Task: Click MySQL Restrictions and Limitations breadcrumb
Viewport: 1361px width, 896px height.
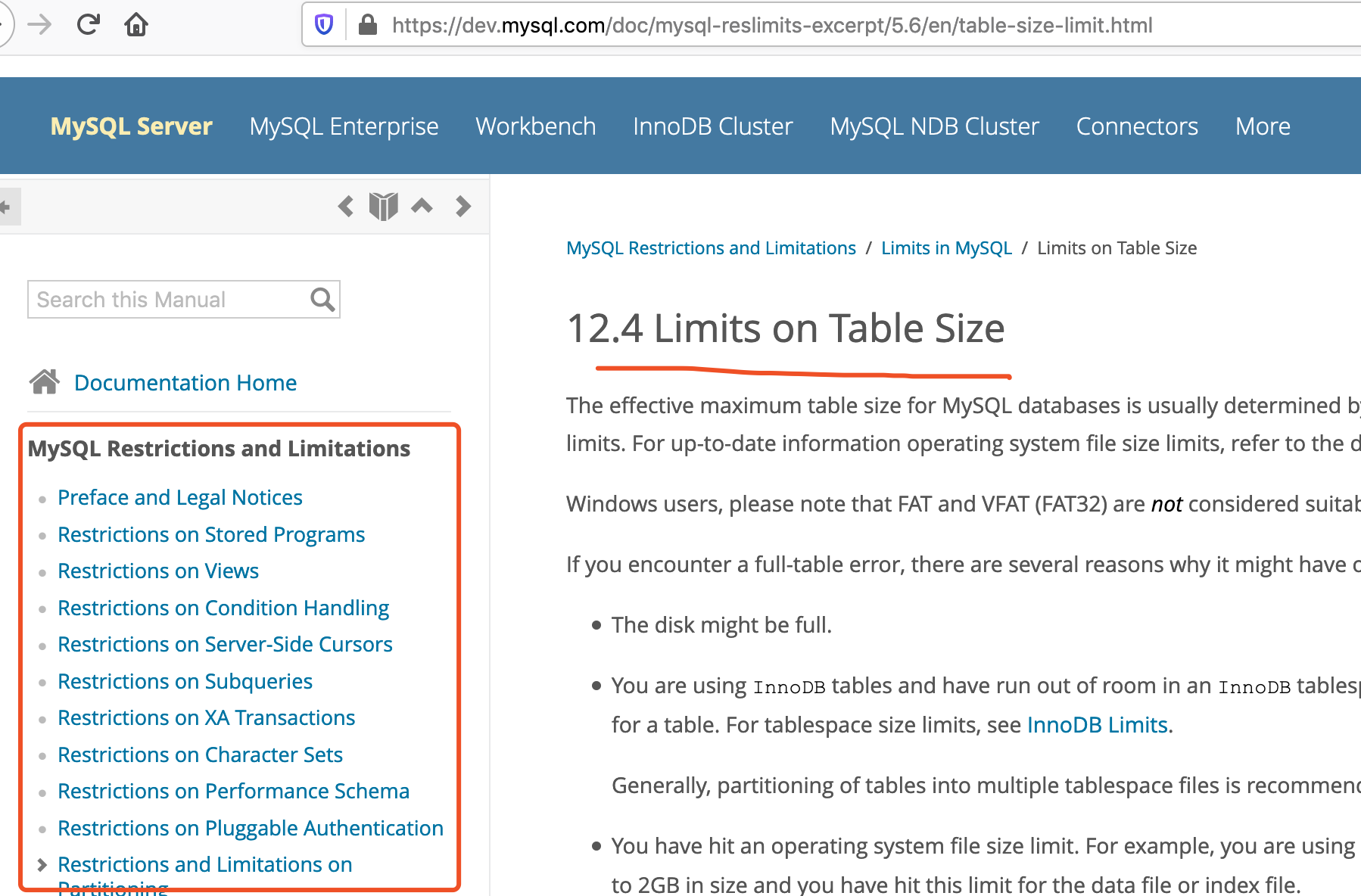Action: (711, 248)
